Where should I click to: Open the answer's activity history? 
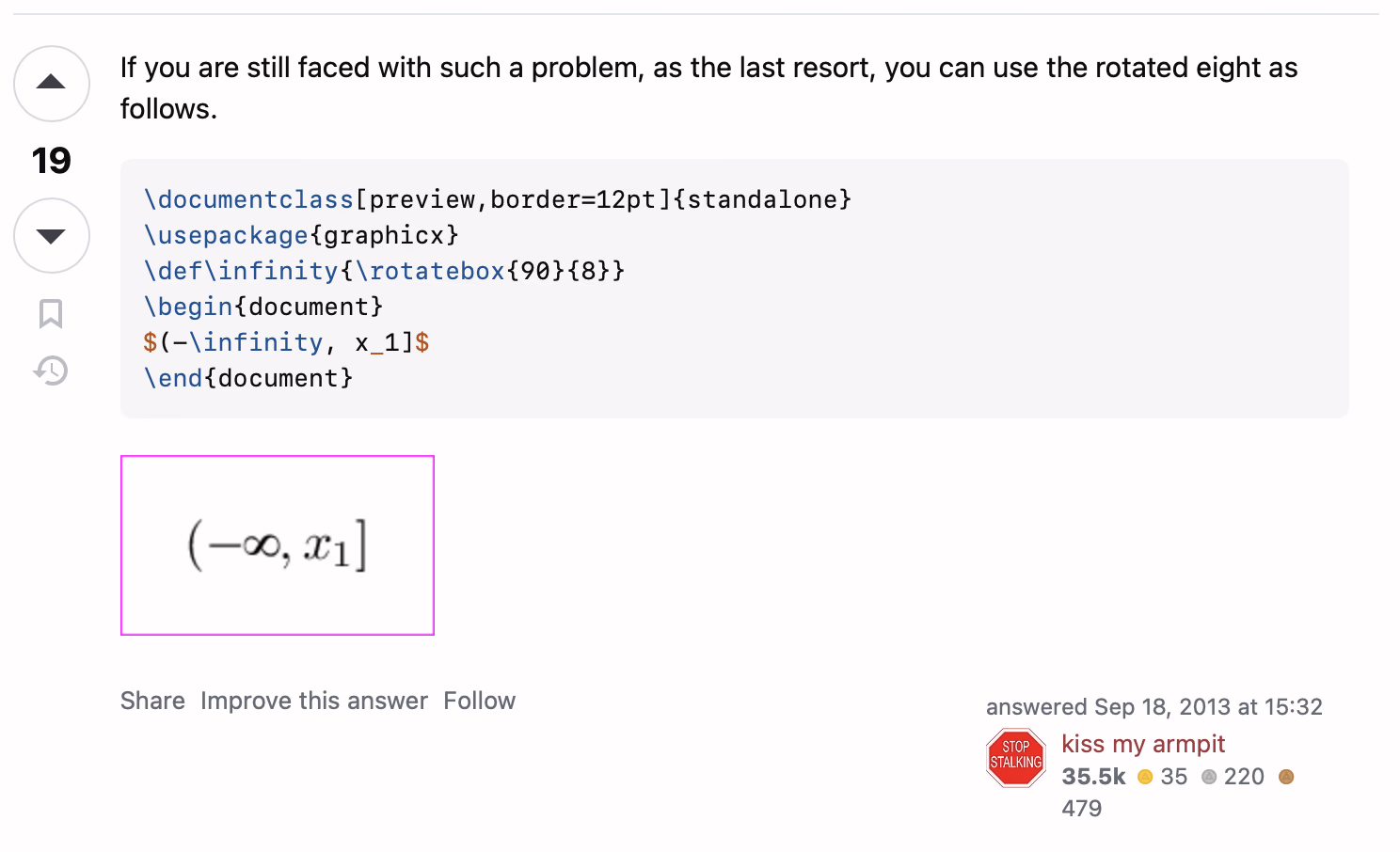click(51, 371)
